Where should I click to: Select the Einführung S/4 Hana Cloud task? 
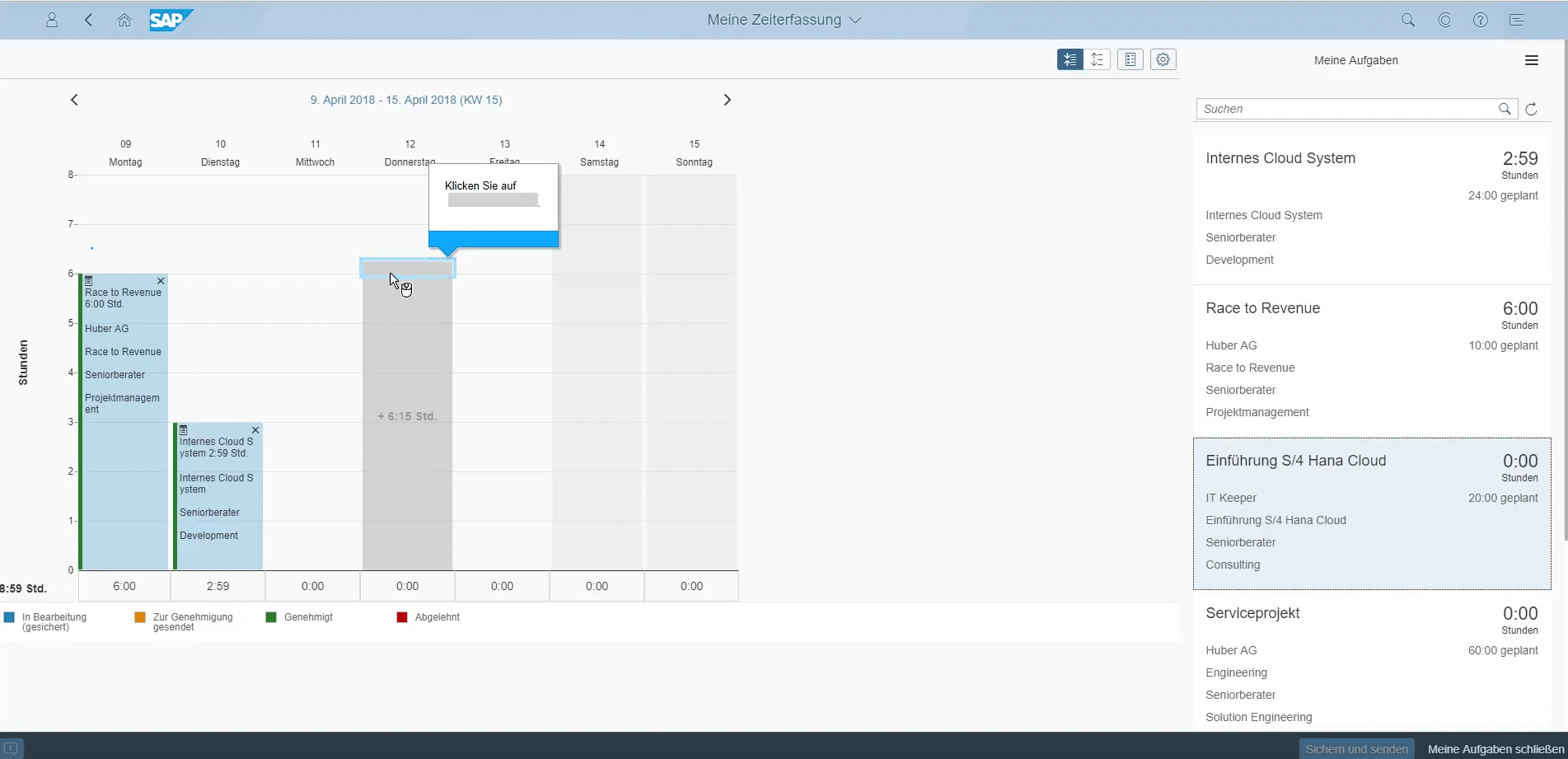tap(1372, 513)
